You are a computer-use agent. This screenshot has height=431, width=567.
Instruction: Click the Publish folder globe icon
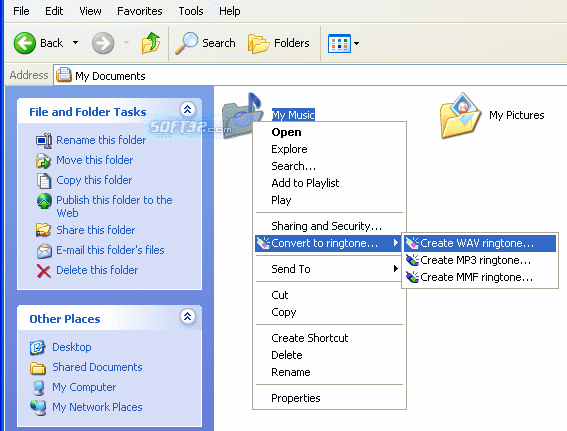[x=44, y=201]
